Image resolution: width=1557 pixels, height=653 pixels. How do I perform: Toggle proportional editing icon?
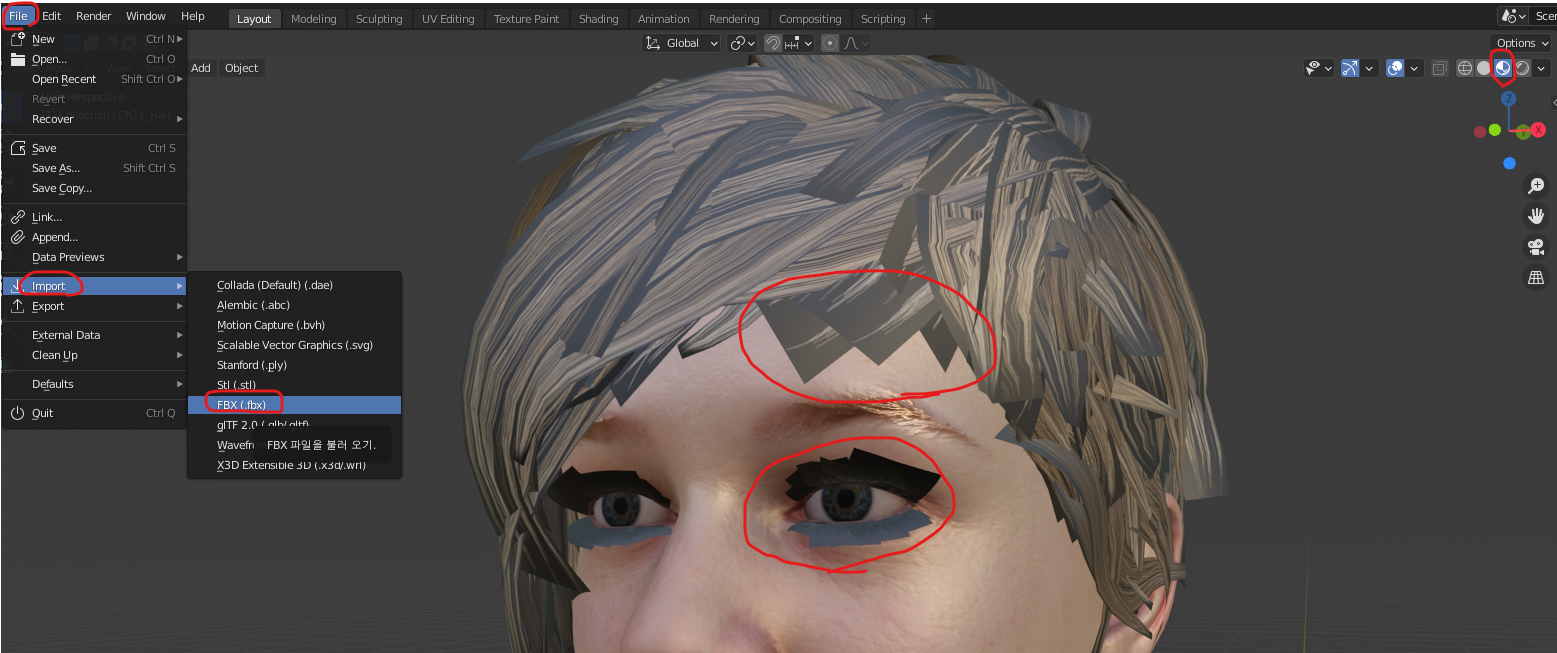(x=830, y=43)
